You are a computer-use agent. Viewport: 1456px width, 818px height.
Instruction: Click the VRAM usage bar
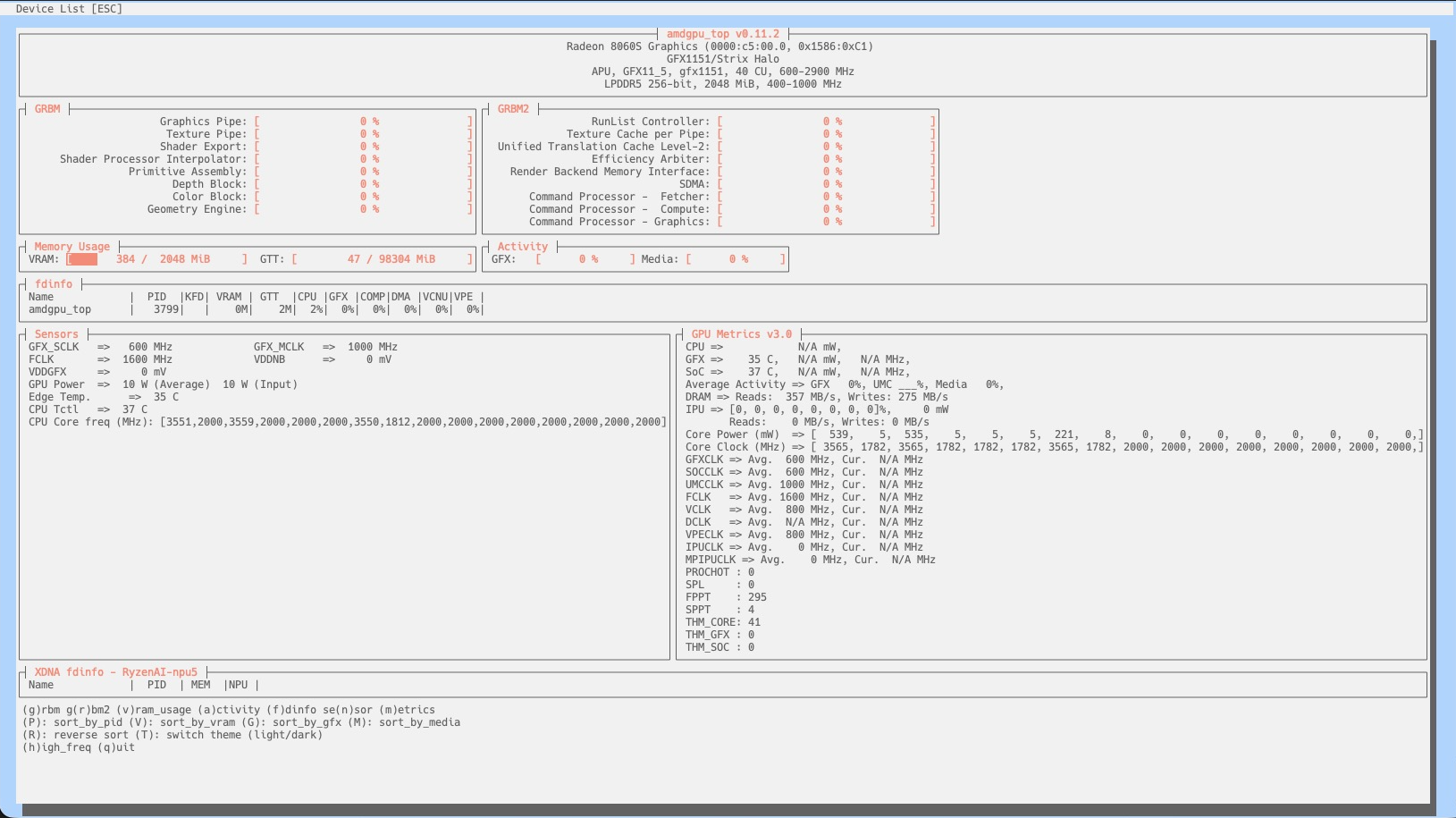click(156, 259)
